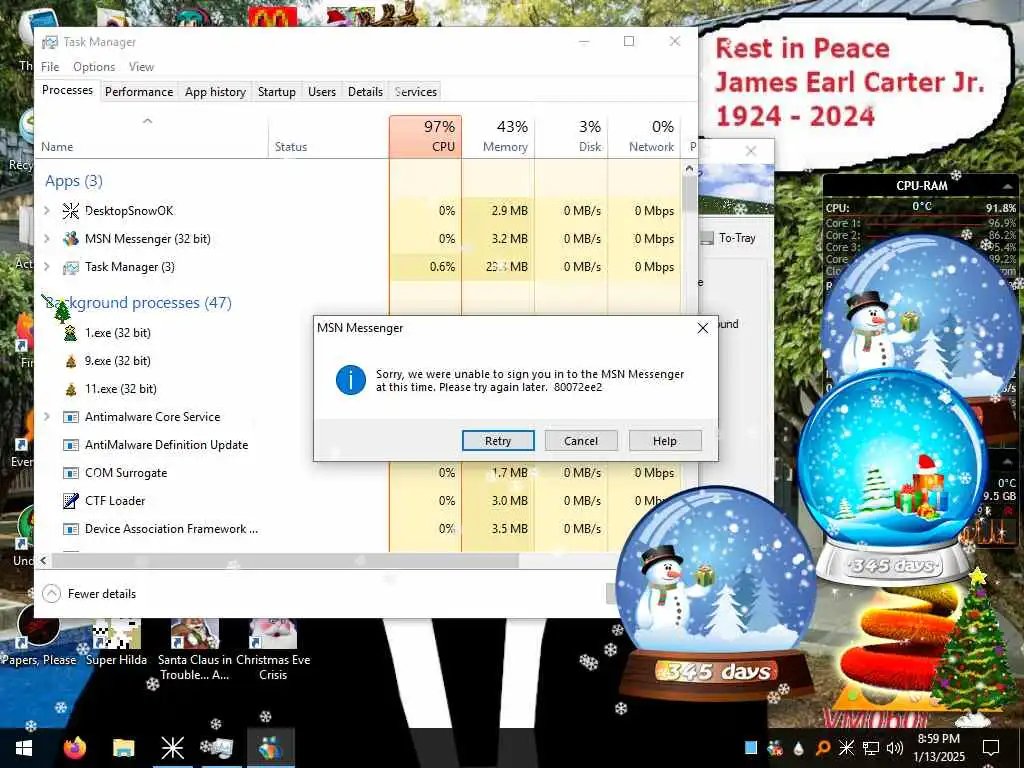Click the horizontal scrollbar in Task Manager
Image resolution: width=1024 pixels, height=768 pixels.
coord(285,560)
